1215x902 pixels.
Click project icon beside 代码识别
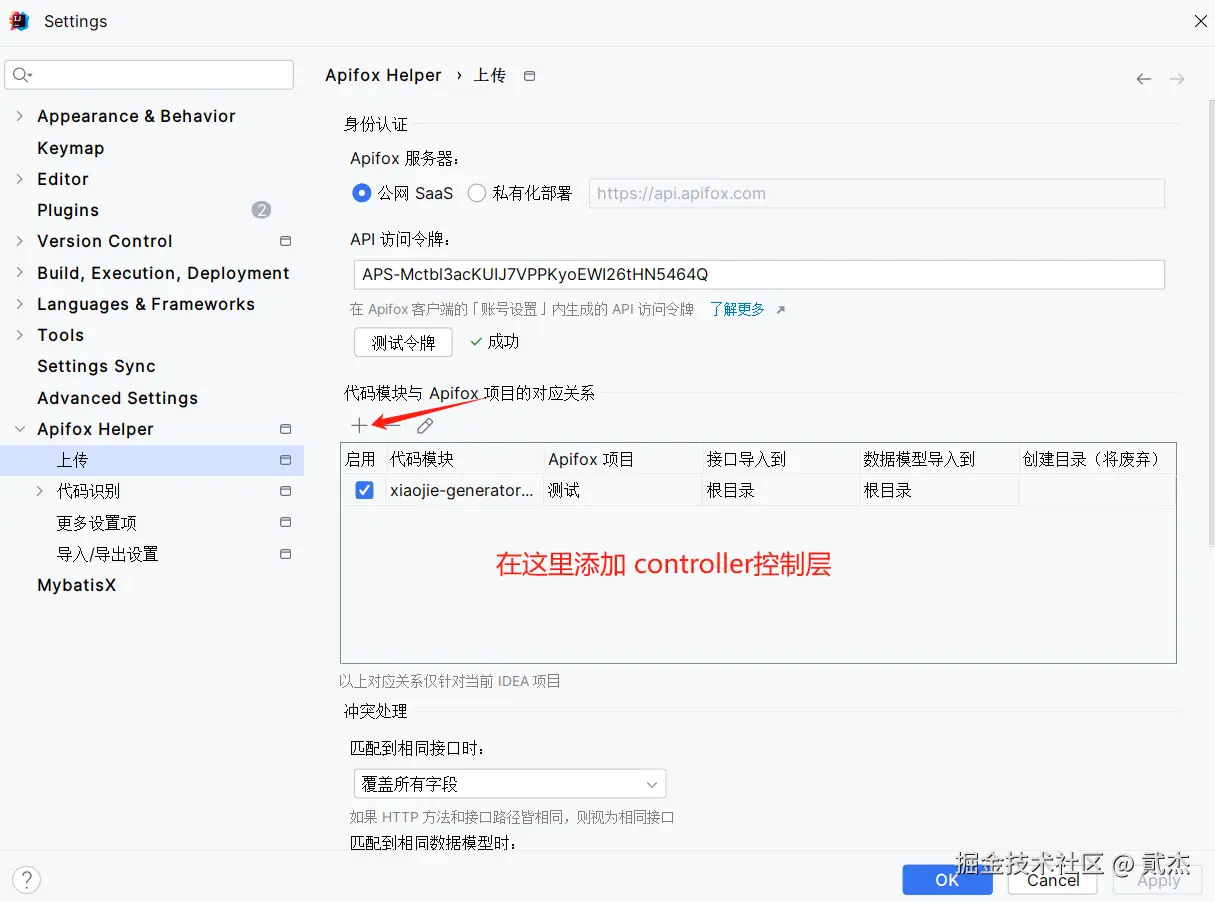(285, 491)
